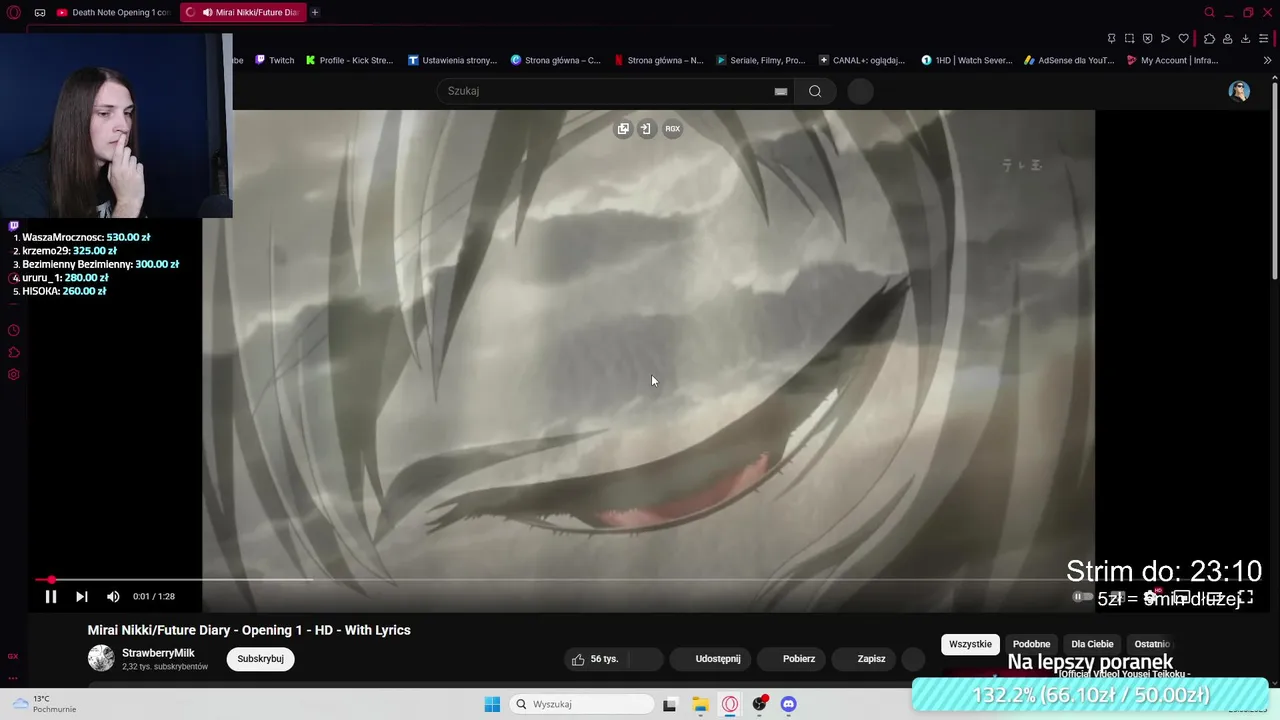The image size is (1280, 720).
Task: Open the YouTube account avatar menu
Action: (x=1239, y=91)
